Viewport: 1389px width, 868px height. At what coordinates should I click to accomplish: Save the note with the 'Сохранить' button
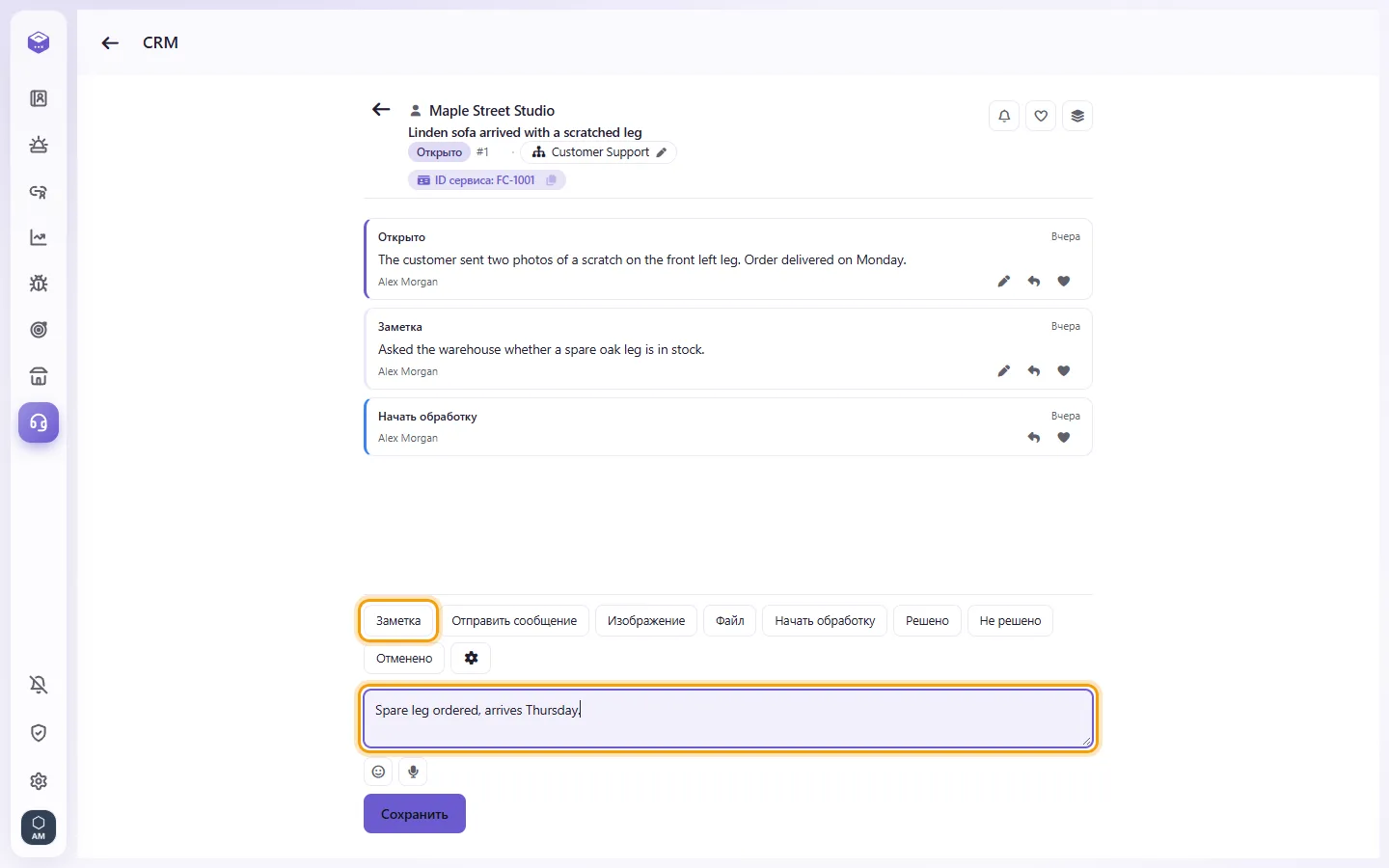pyautogui.click(x=415, y=814)
